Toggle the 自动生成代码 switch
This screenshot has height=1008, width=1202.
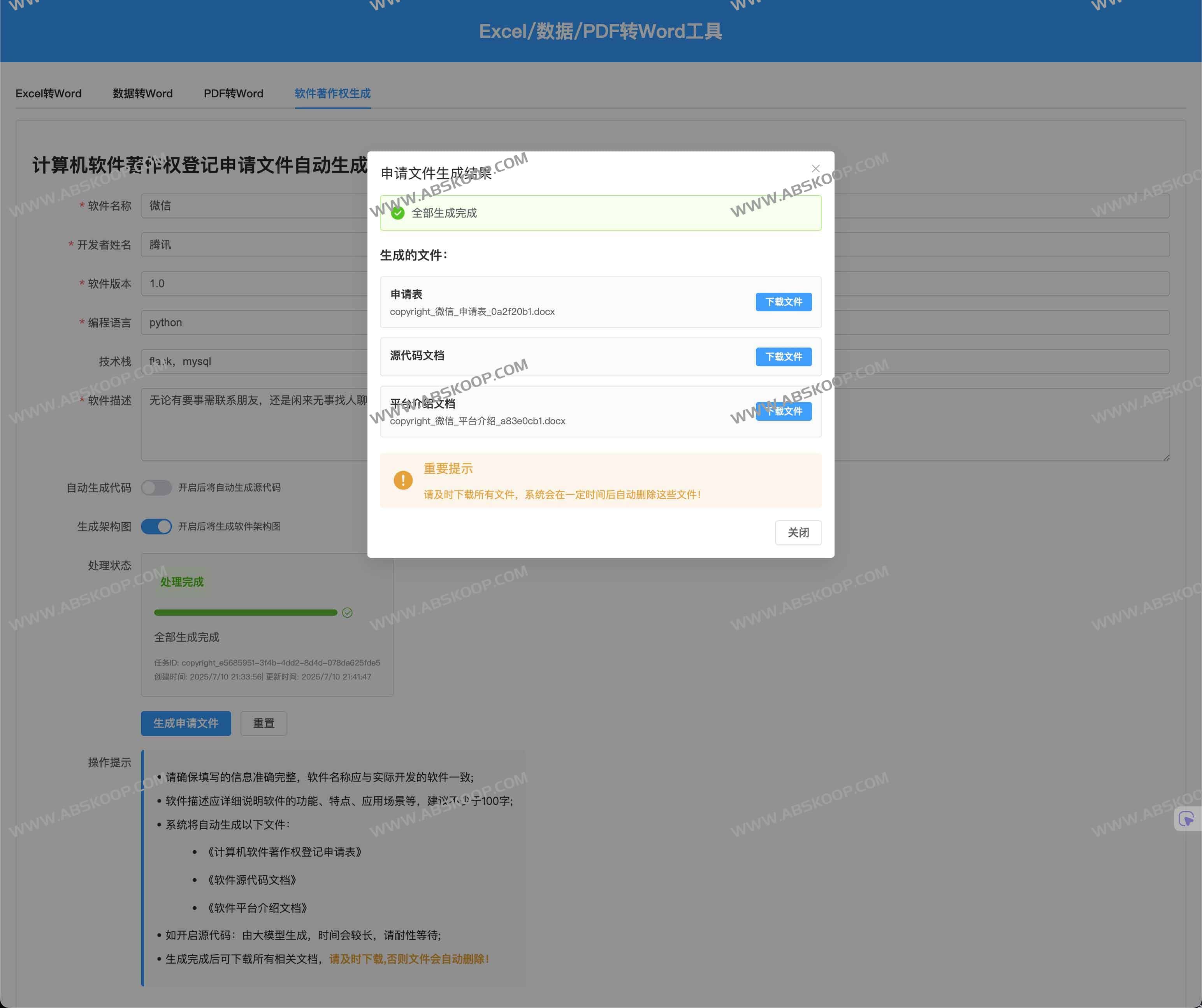point(156,487)
